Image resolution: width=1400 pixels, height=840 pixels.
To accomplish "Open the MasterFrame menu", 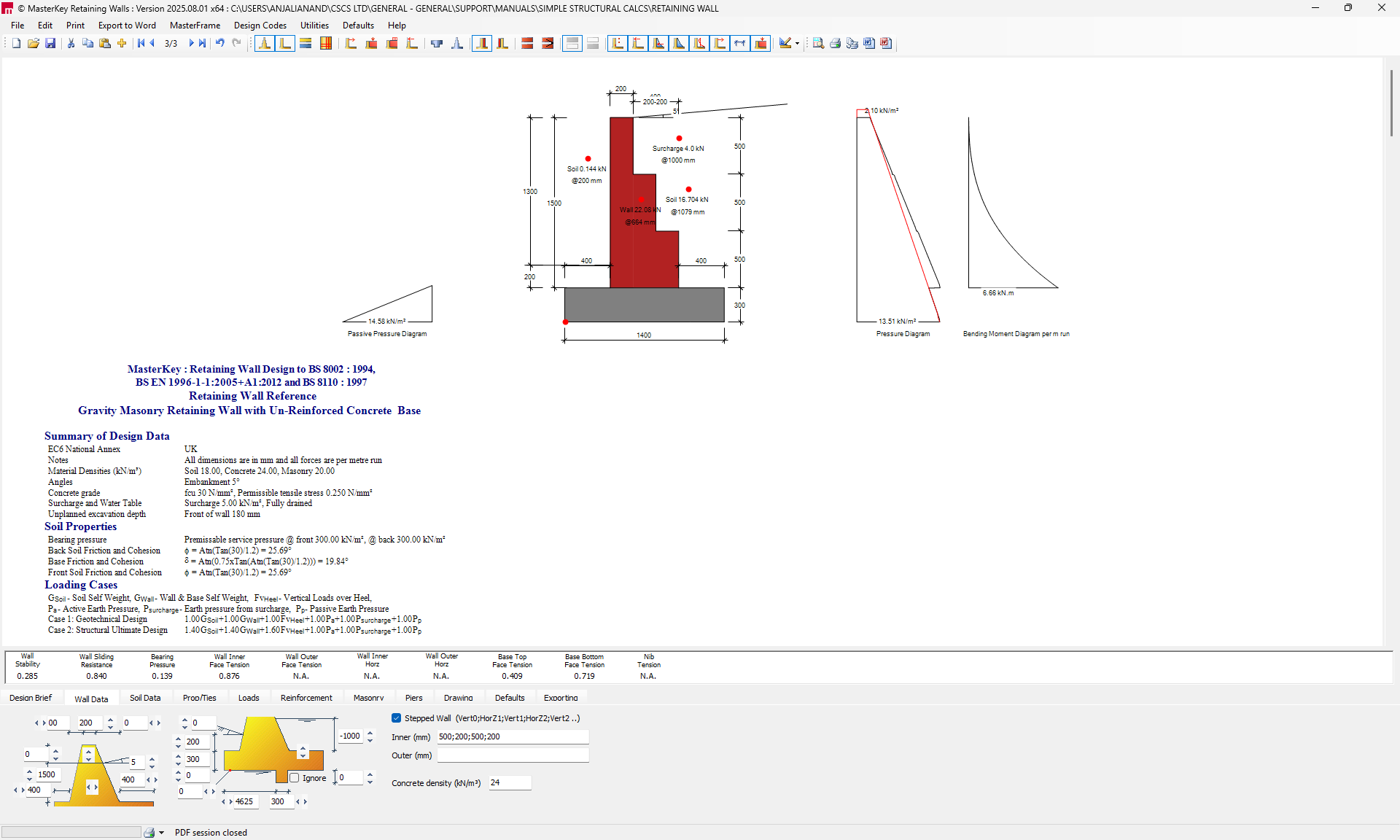I will (x=195, y=26).
